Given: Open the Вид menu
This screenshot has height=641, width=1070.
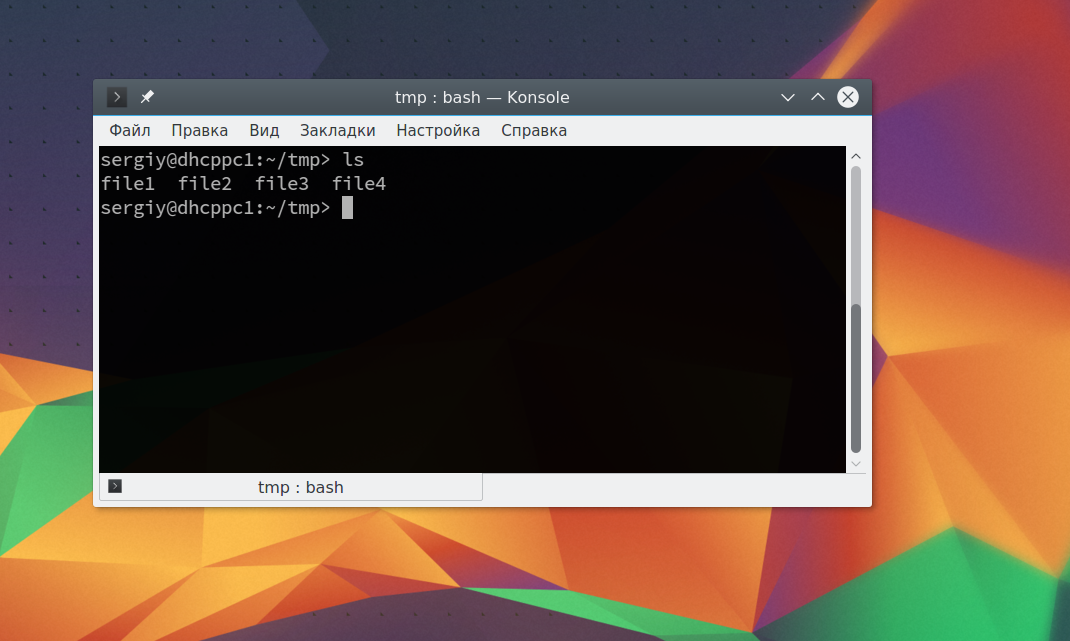Looking at the screenshot, I should coord(263,130).
